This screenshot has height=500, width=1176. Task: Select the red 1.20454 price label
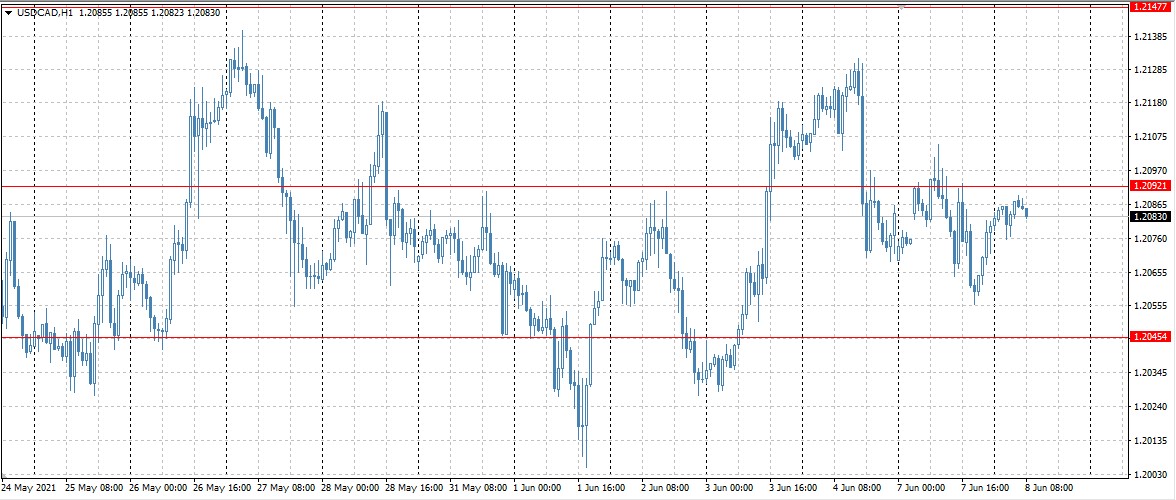pyautogui.click(x=1149, y=337)
